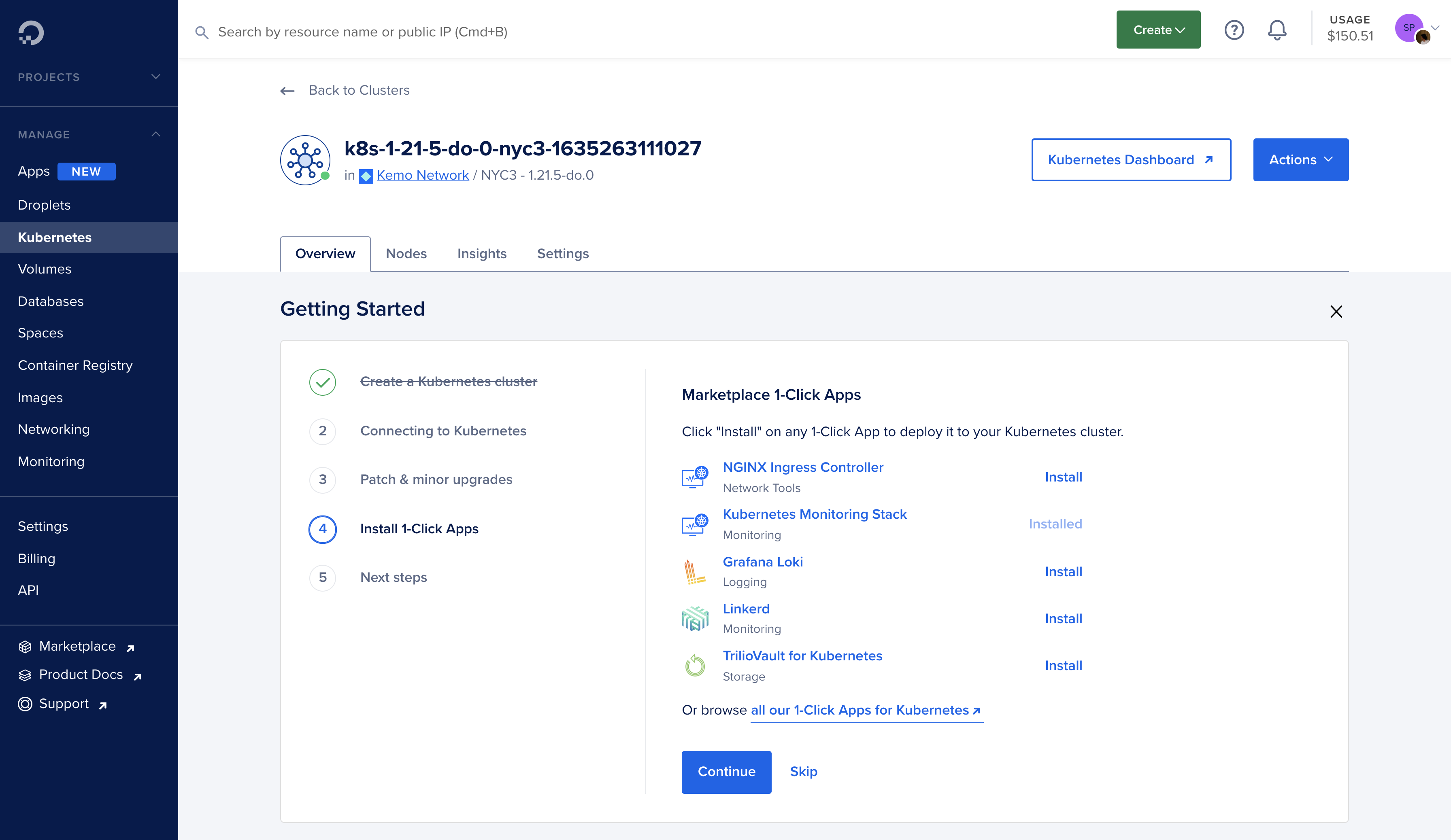This screenshot has height=840, width=1451.
Task: Open the Create dropdown menu
Action: (x=1158, y=30)
